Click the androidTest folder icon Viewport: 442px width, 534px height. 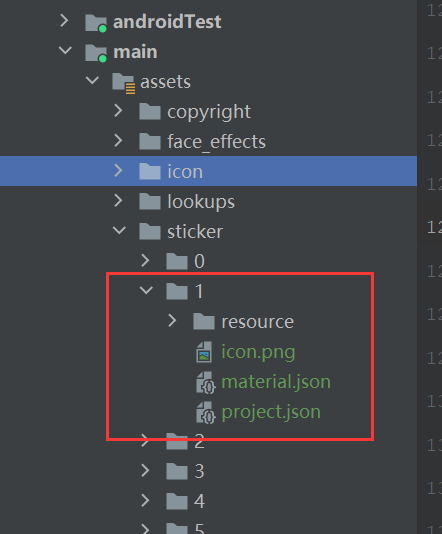coord(96,23)
